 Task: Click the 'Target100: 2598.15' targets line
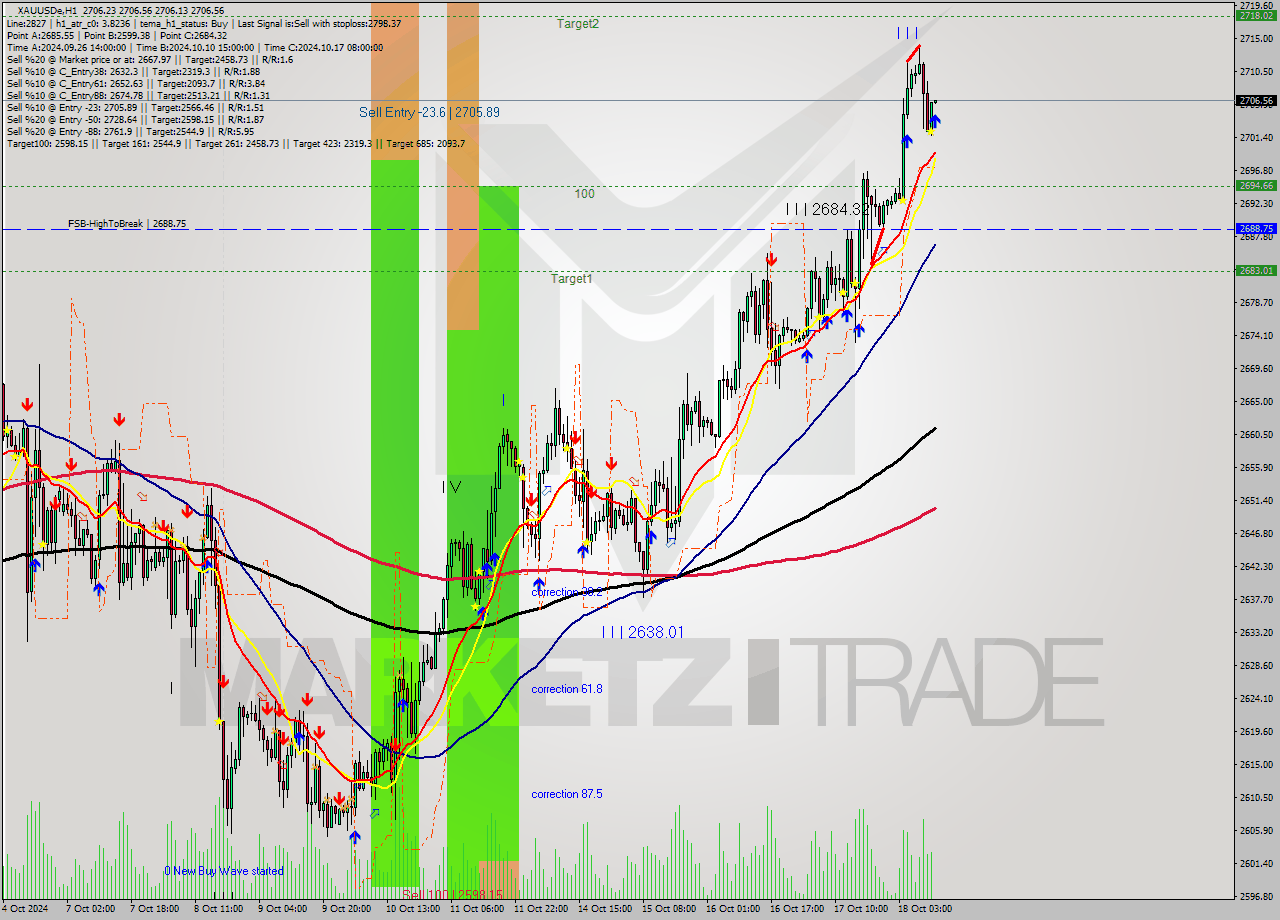[x=235, y=143]
